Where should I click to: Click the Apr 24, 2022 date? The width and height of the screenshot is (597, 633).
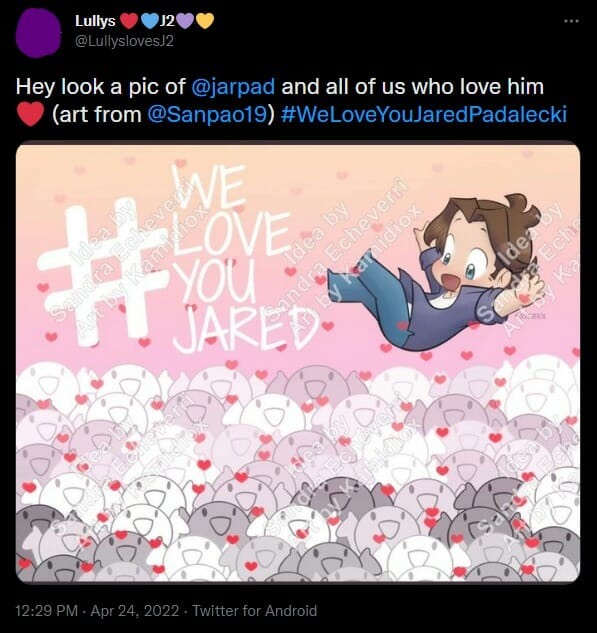(x=135, y=611)
